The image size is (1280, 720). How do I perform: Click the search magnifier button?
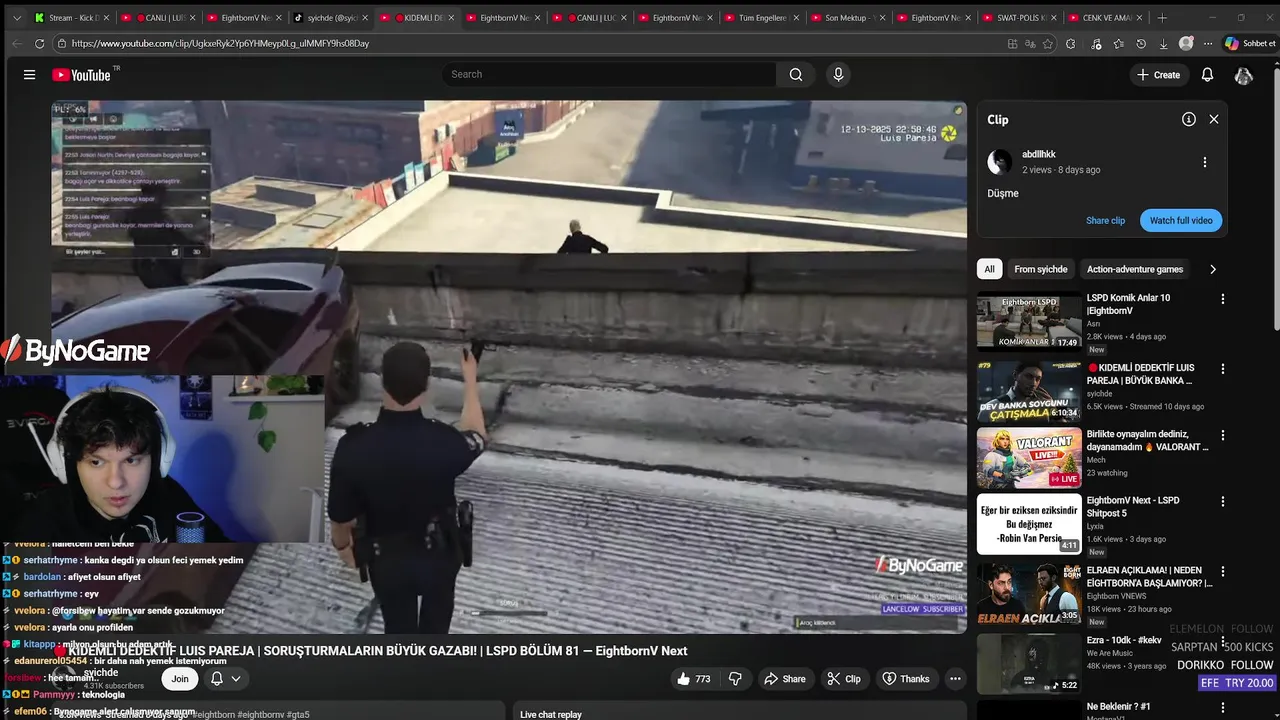(x=796, y=74)
